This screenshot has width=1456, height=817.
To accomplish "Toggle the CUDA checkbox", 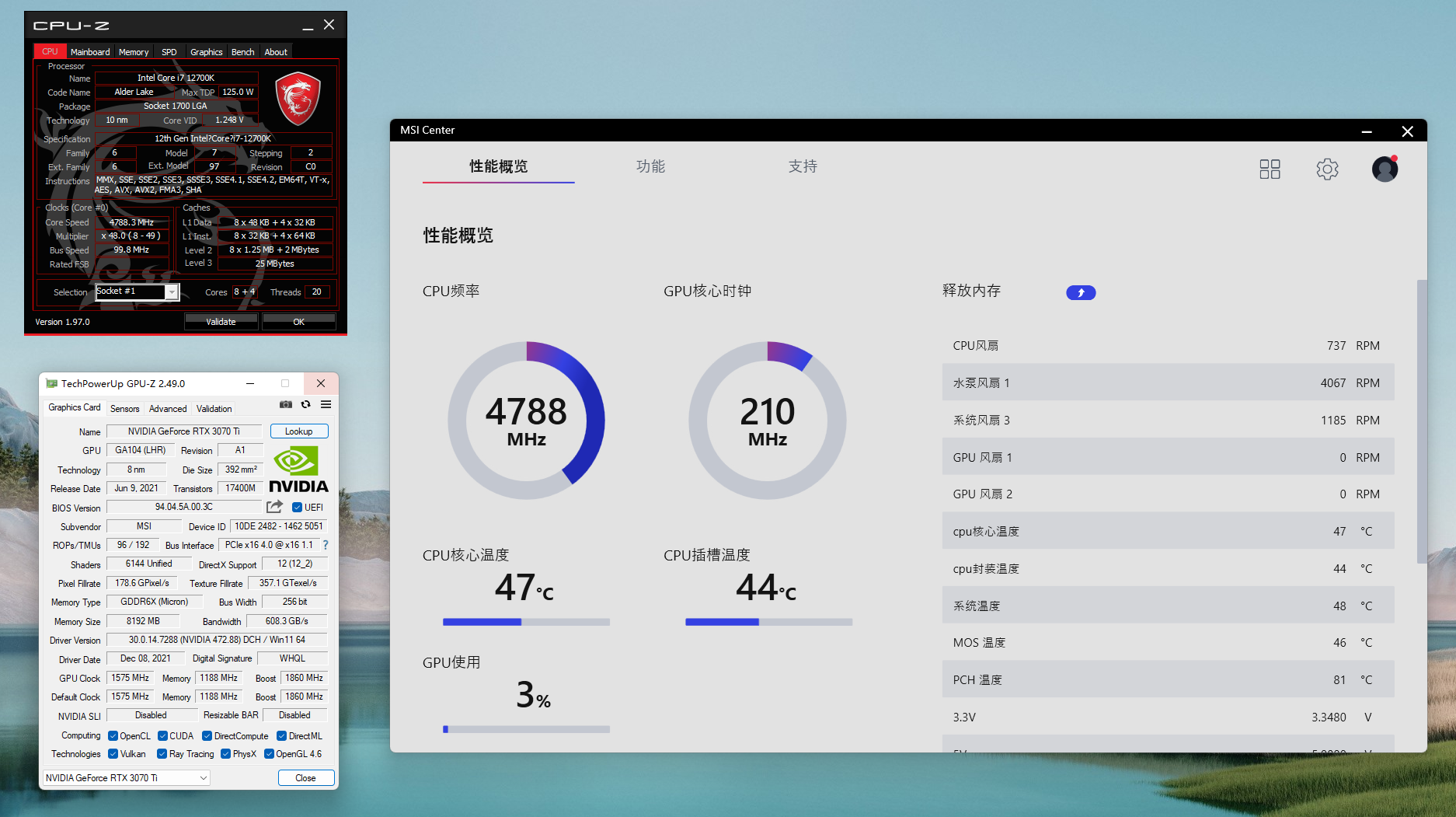I will 162,736.
